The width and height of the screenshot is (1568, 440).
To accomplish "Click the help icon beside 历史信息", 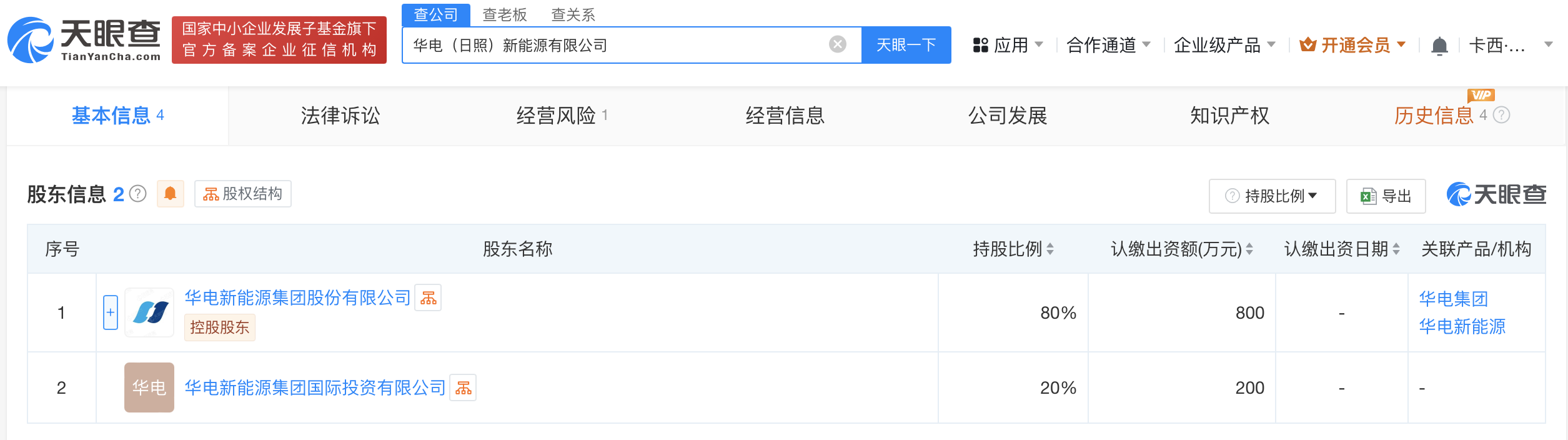I will (x=1502, y=116).
